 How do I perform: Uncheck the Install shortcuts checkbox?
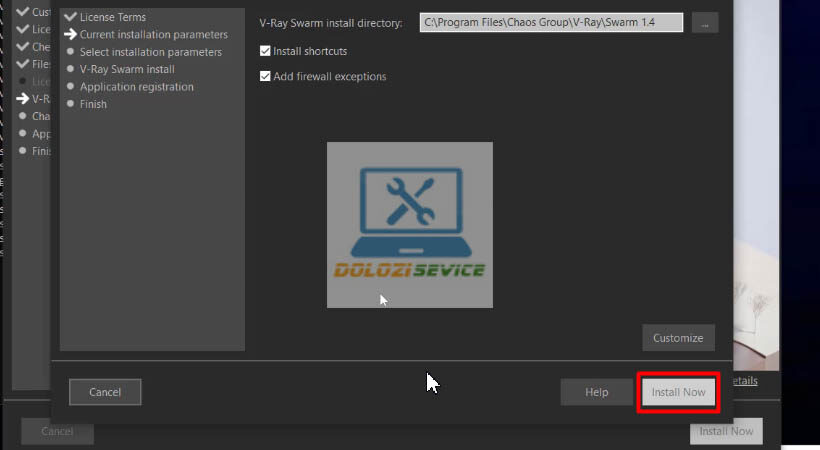(265, 51)
